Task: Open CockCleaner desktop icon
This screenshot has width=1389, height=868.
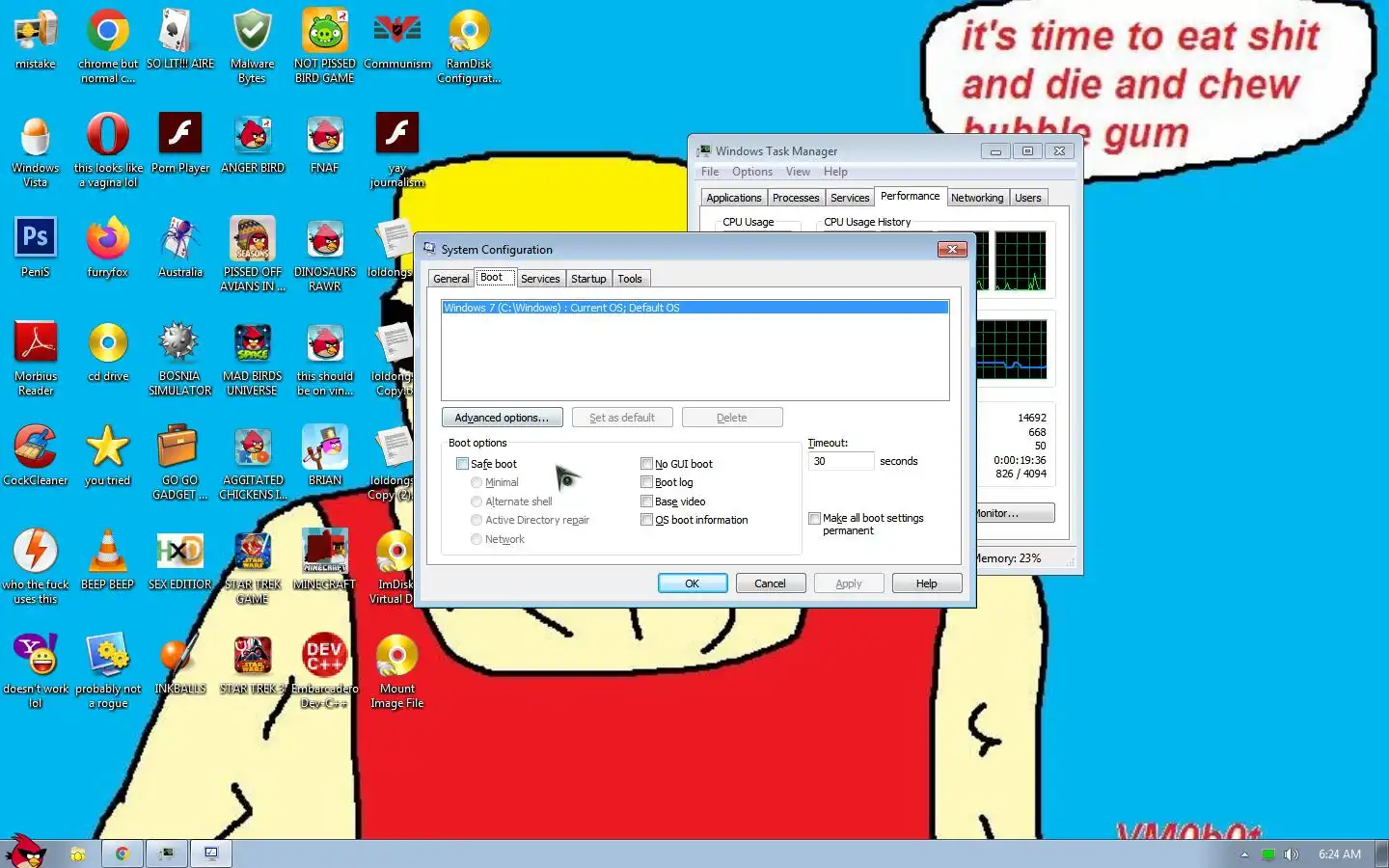Action: click(36, 457)
